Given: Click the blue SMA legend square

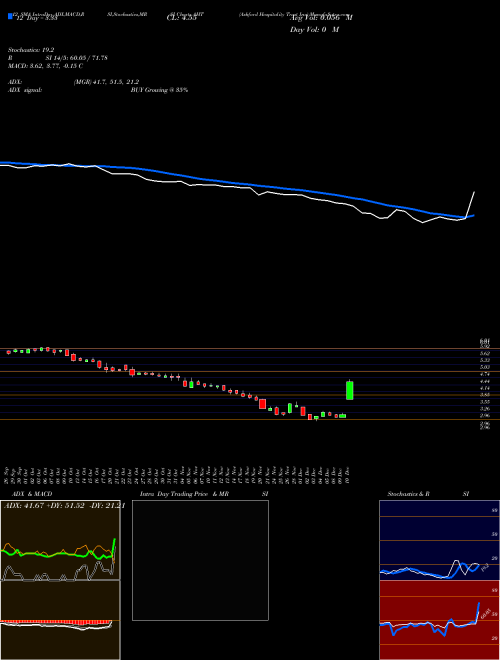Looking at the screenshot, I should tap(11, 16).
